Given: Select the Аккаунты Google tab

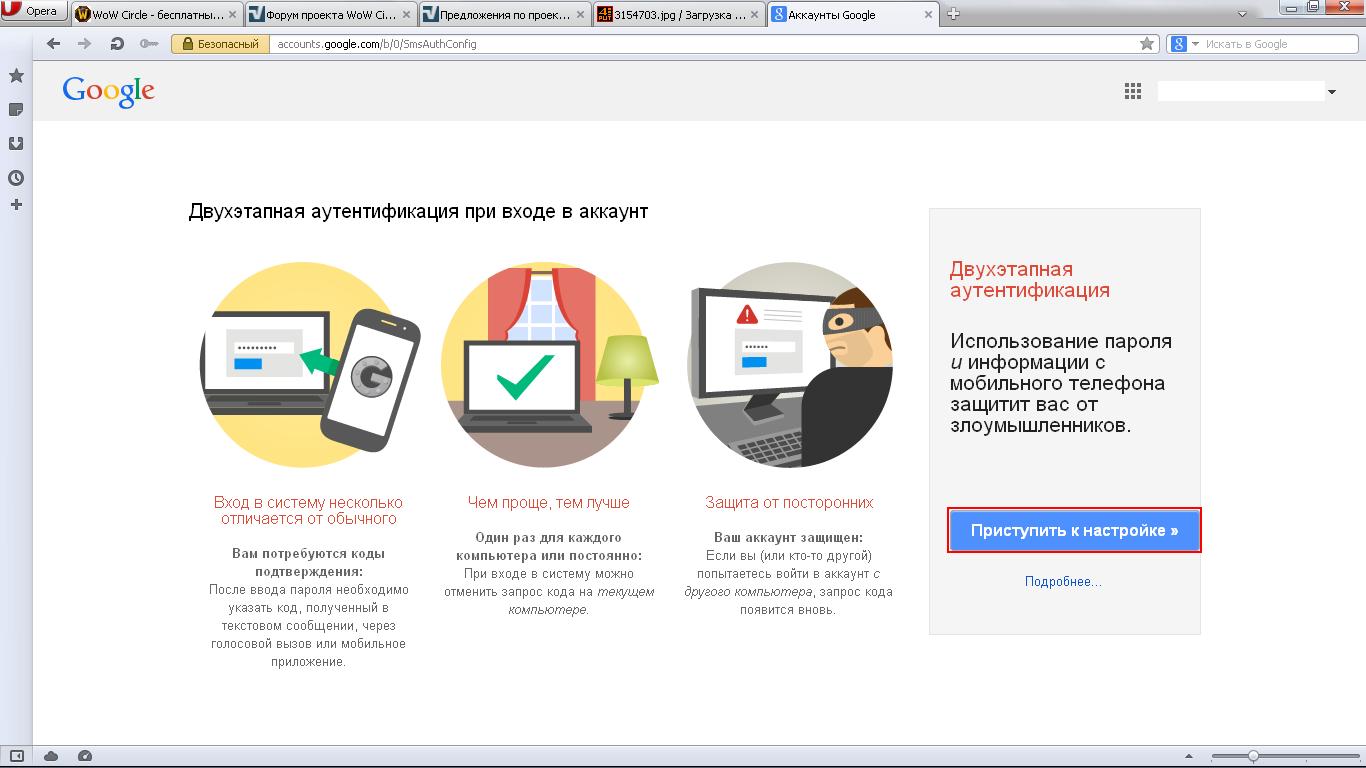Looking at the screenshot, I should point(853,14).
